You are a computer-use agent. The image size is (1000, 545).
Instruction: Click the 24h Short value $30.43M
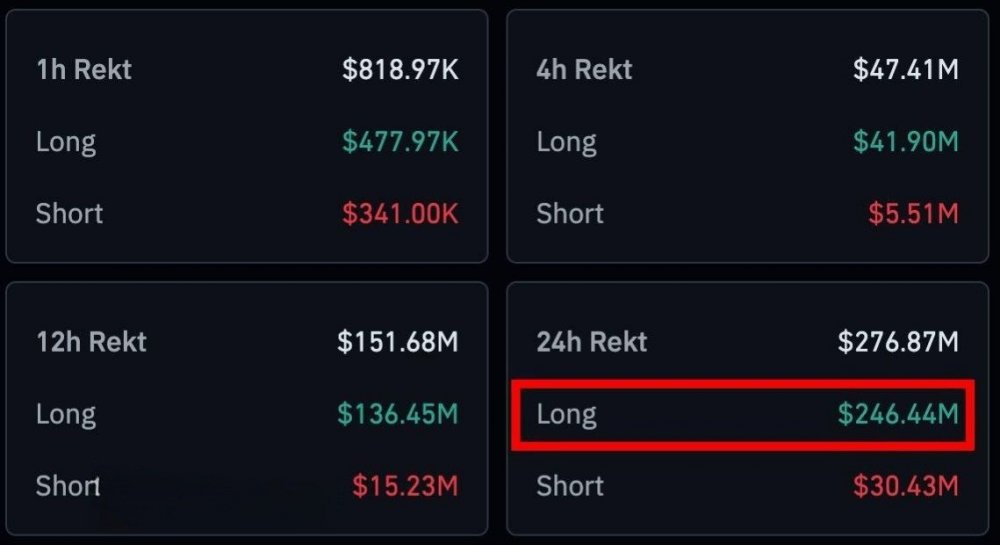point(906,487)
